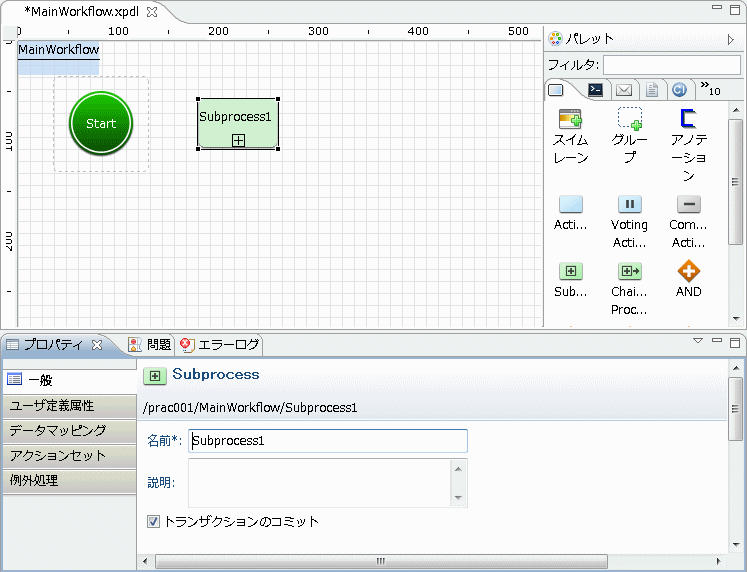This screenshot has height=572, width=747.
Task: Maximize the editor area
Action: click(x=735, y=9)
